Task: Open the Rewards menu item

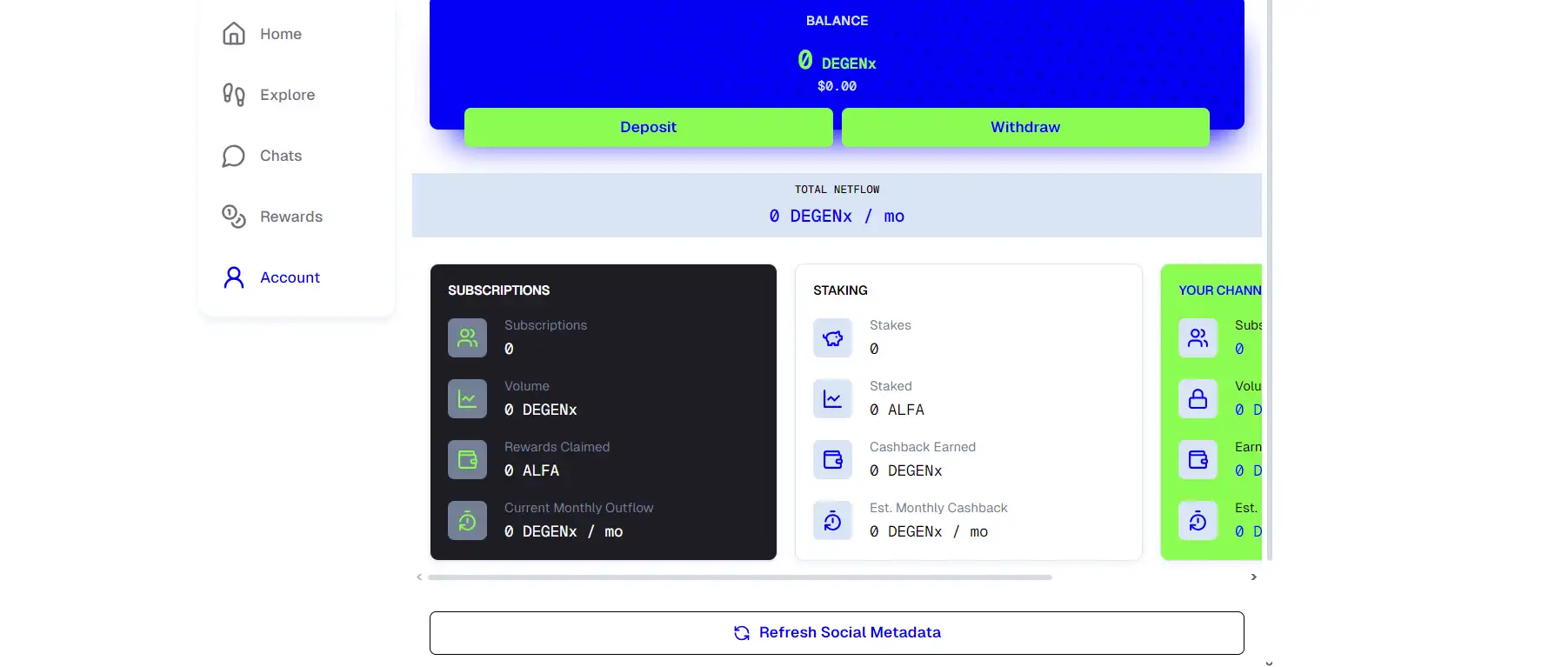Action: pyautogui.click(x=290, y=217)
